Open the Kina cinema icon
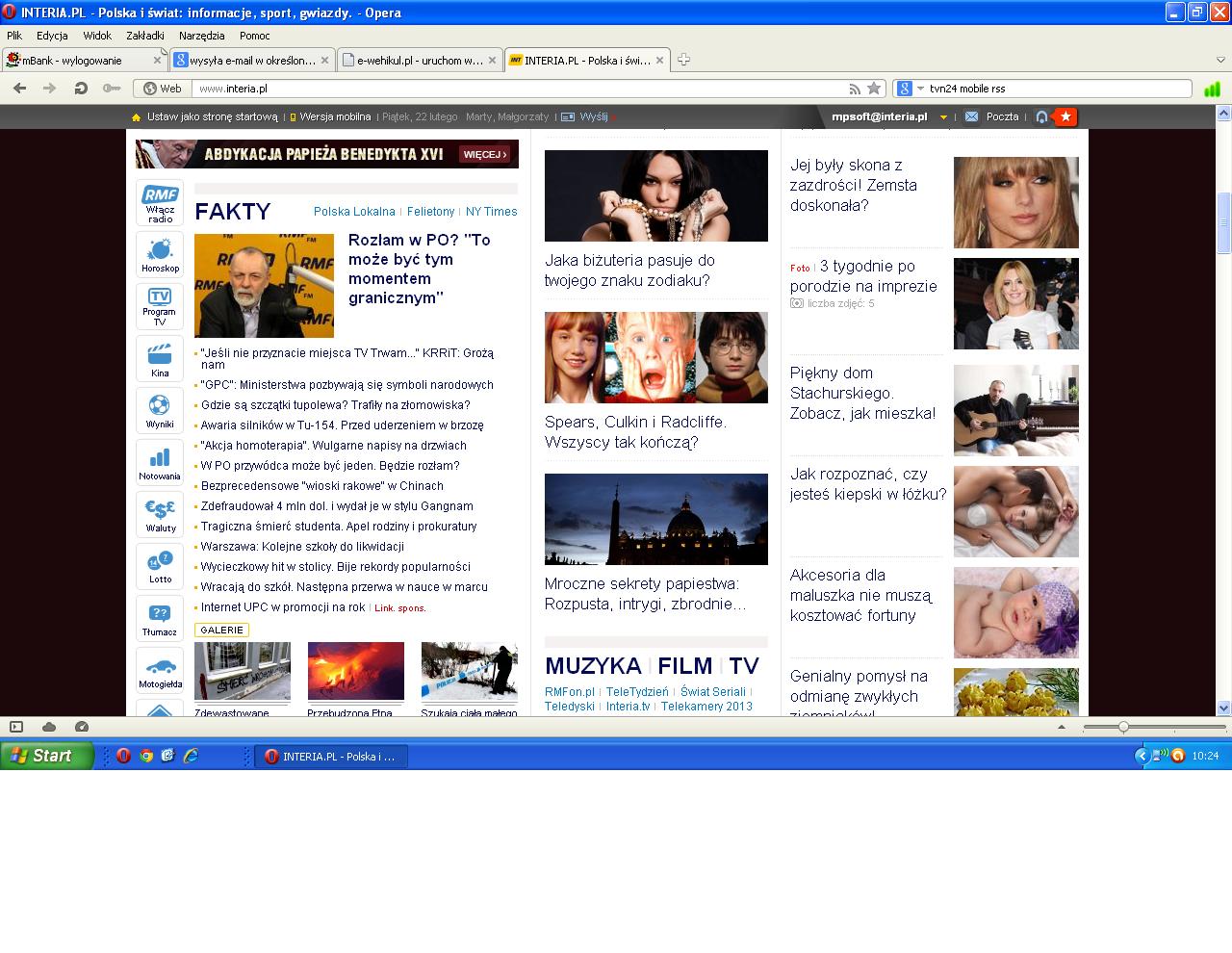This screenshot has width=1232, height=953. [160, 358]
